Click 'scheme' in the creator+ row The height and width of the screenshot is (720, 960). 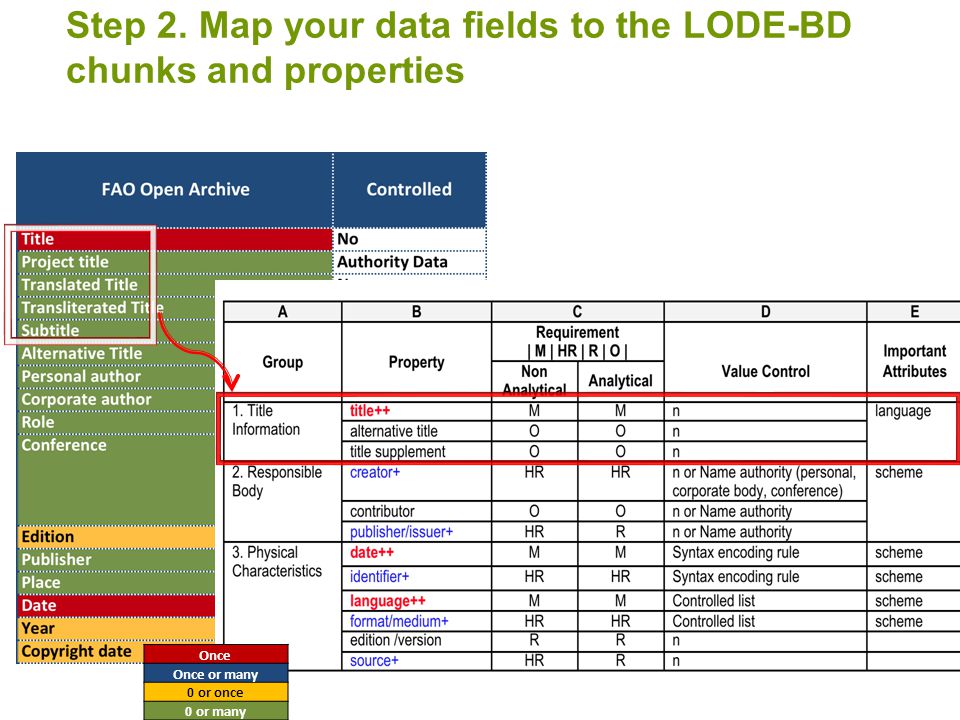[898, 473]
